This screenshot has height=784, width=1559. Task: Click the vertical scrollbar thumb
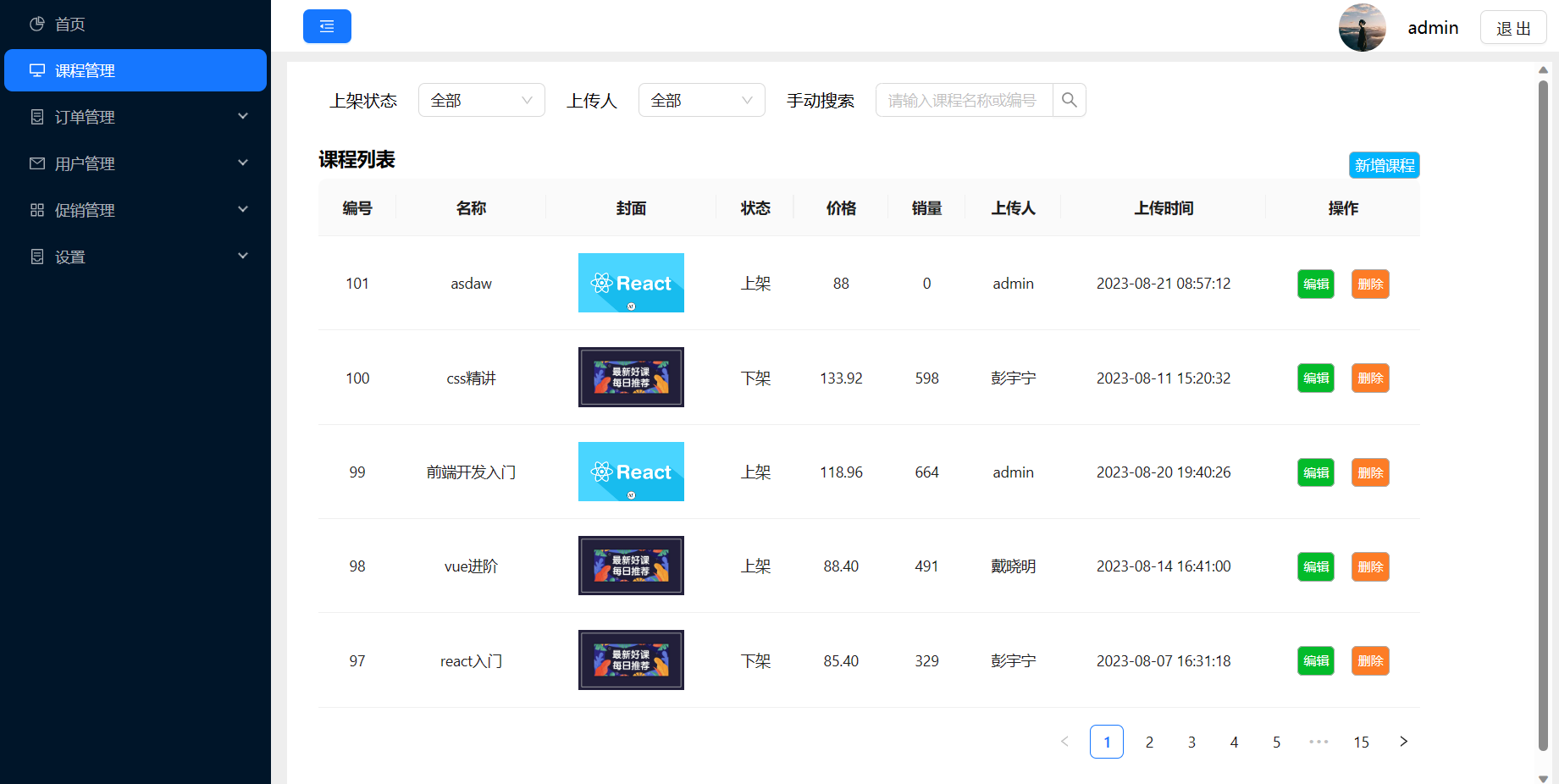coord(1543,415)
